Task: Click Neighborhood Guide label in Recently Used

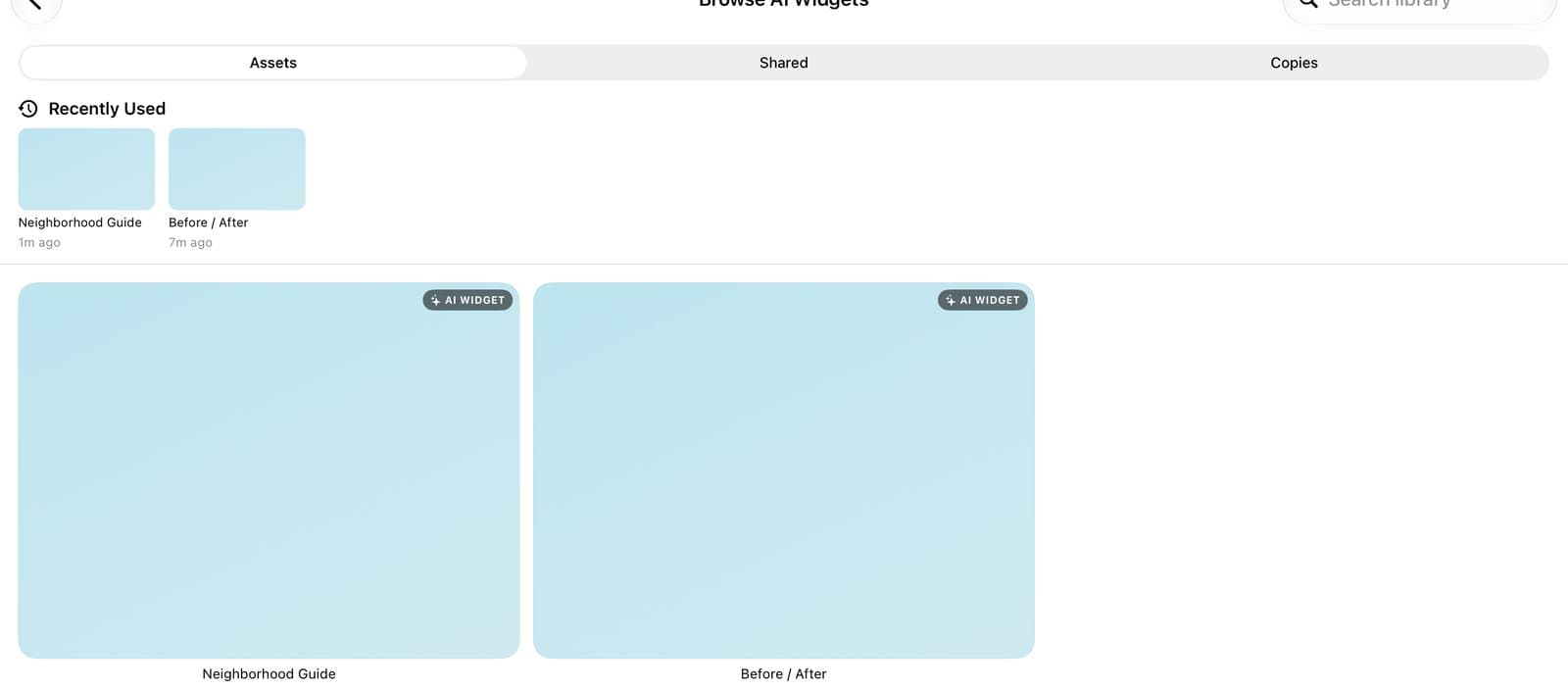Action: [x=80, y=222]
